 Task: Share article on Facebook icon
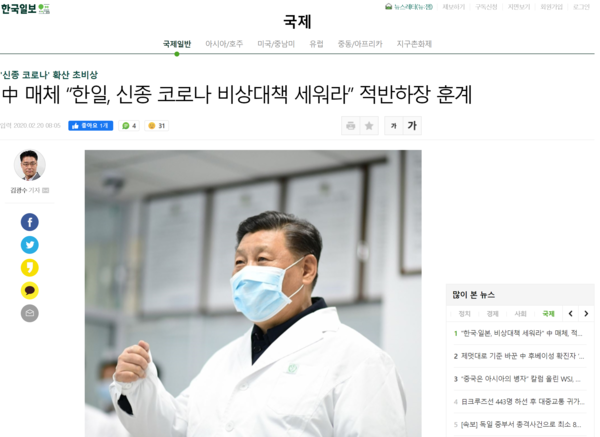29,222
